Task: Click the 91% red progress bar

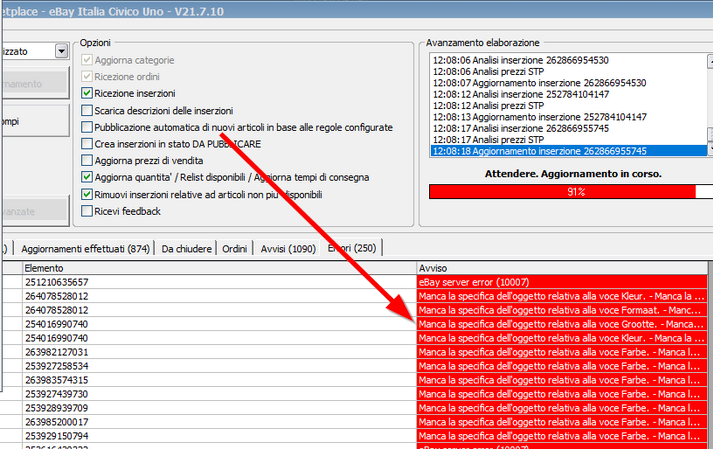Action: (571, 192)
